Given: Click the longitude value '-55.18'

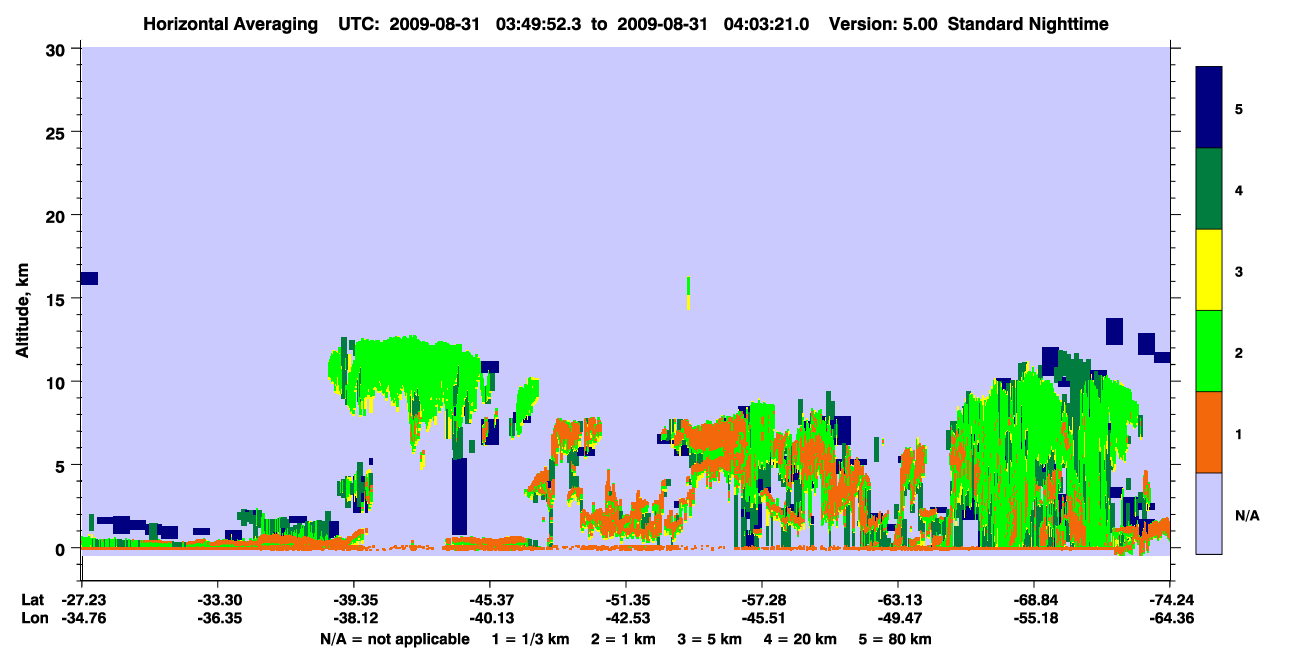Looking at the screenshot, I should coord(1034,619).
